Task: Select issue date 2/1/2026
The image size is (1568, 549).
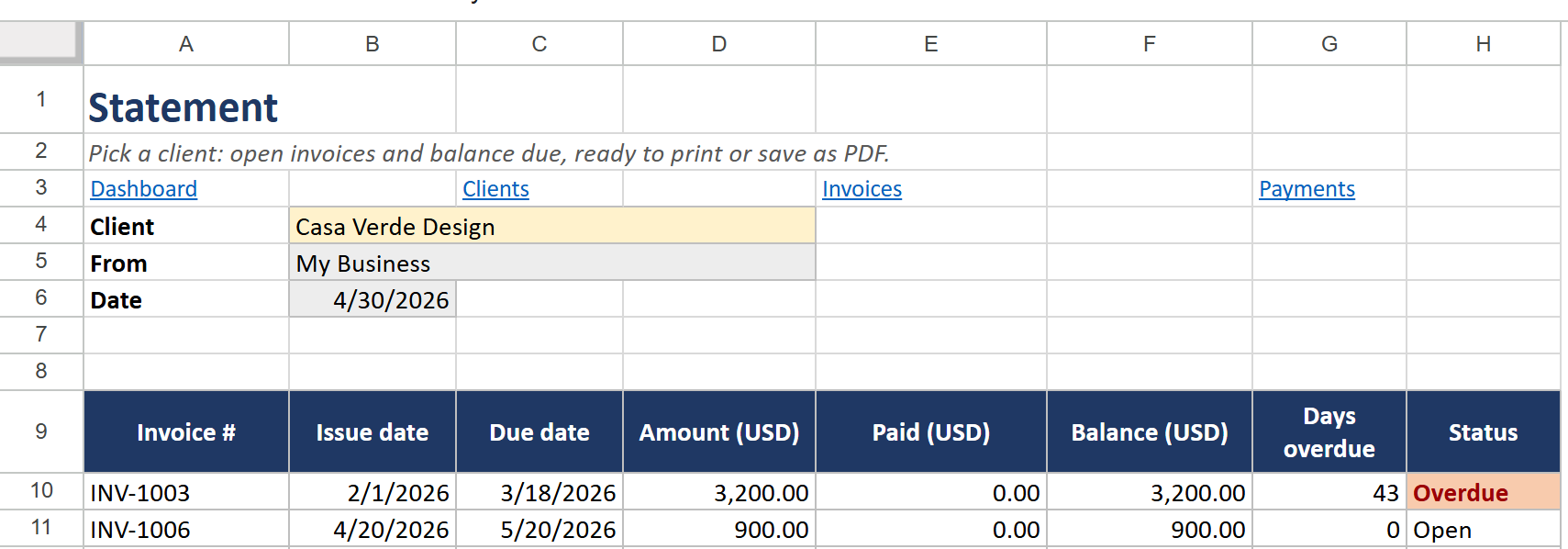Action: tap(373, 492)
